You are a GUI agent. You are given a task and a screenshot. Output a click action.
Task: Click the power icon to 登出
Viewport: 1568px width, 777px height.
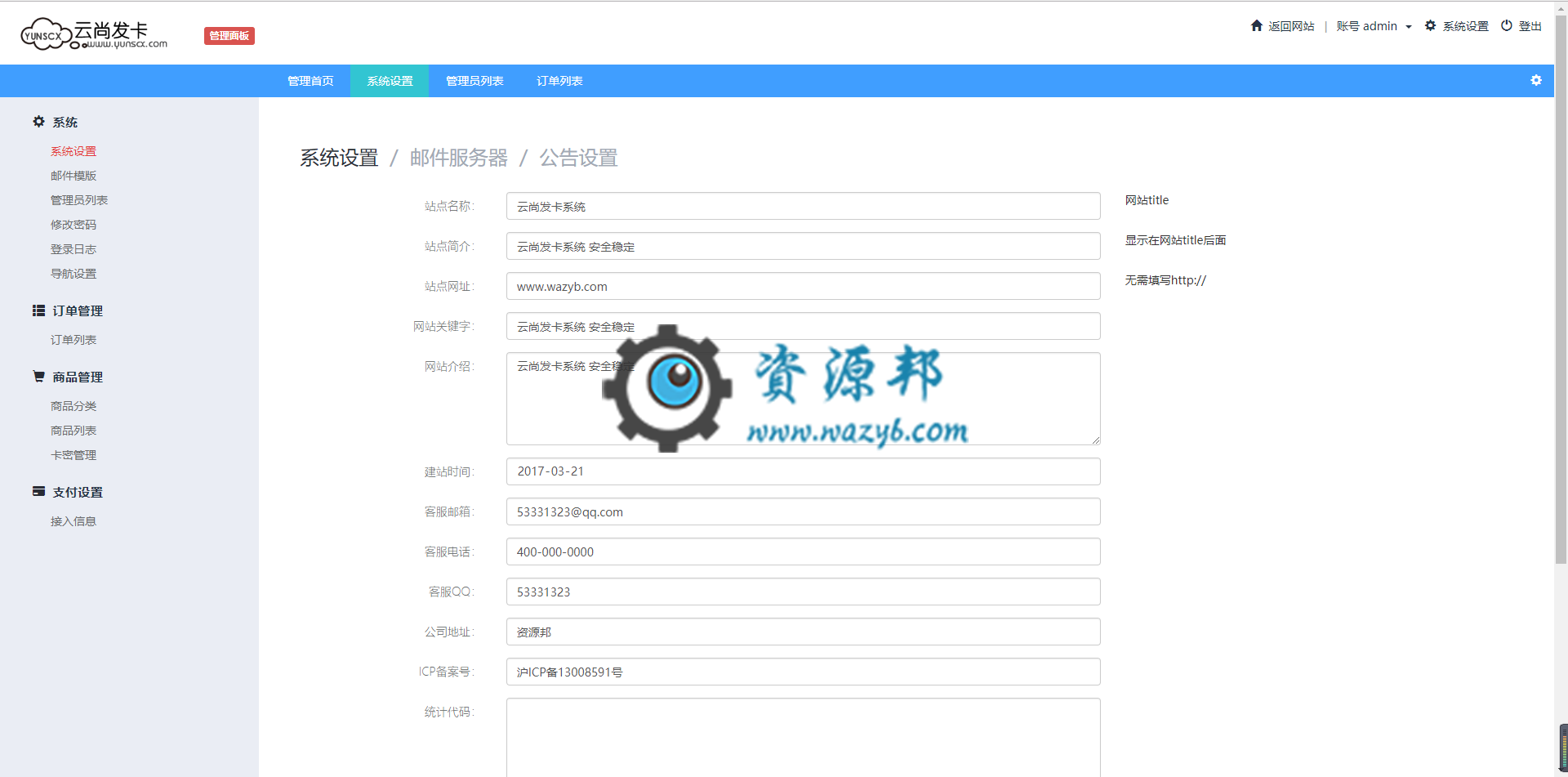pos(1506,25)
